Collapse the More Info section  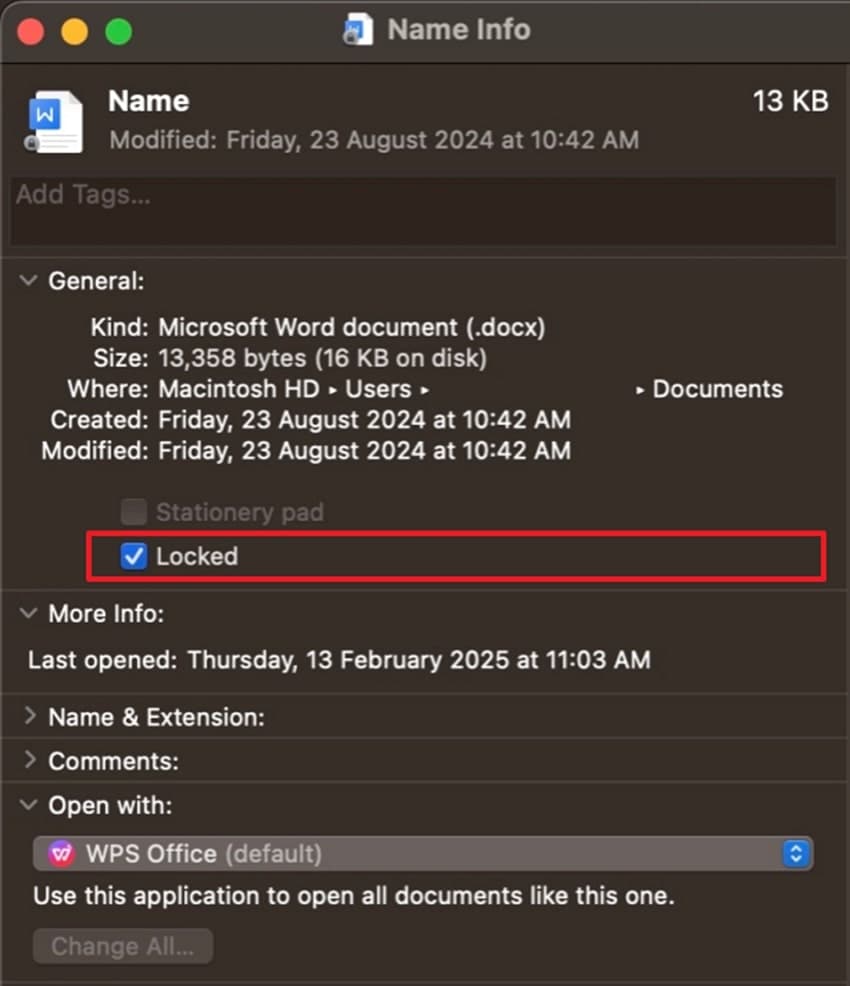[x=28, y=612]
